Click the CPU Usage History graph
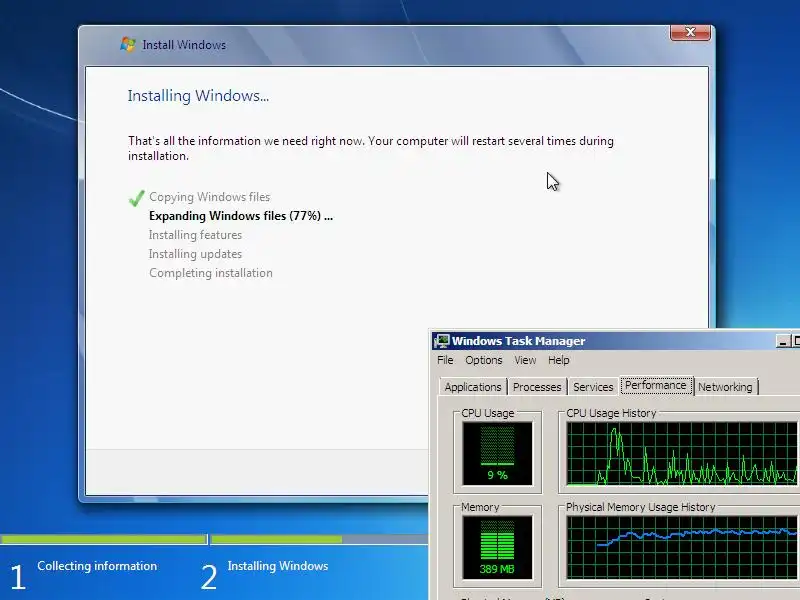The width and height of the screenshot is (800, 600). tap(682, 453)
